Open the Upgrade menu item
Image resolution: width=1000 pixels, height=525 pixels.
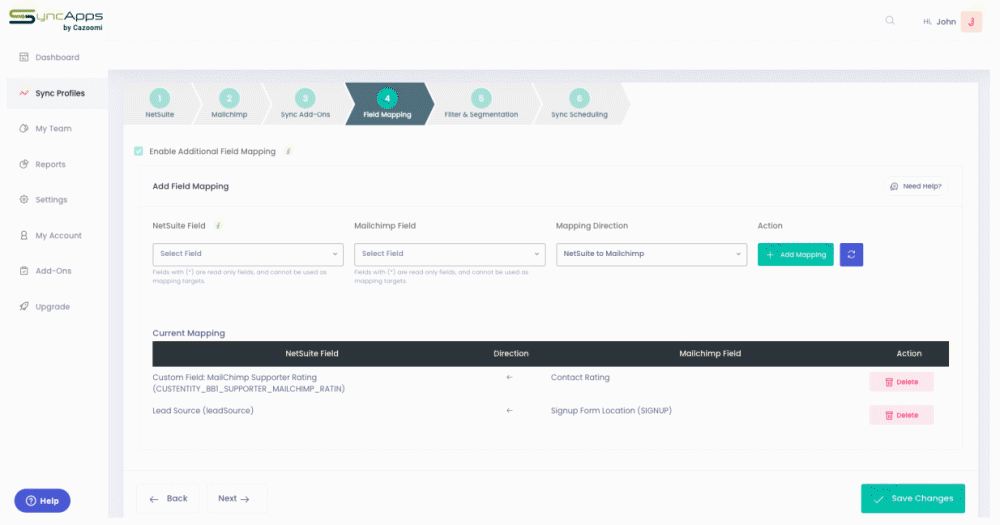tap(52, 306)
